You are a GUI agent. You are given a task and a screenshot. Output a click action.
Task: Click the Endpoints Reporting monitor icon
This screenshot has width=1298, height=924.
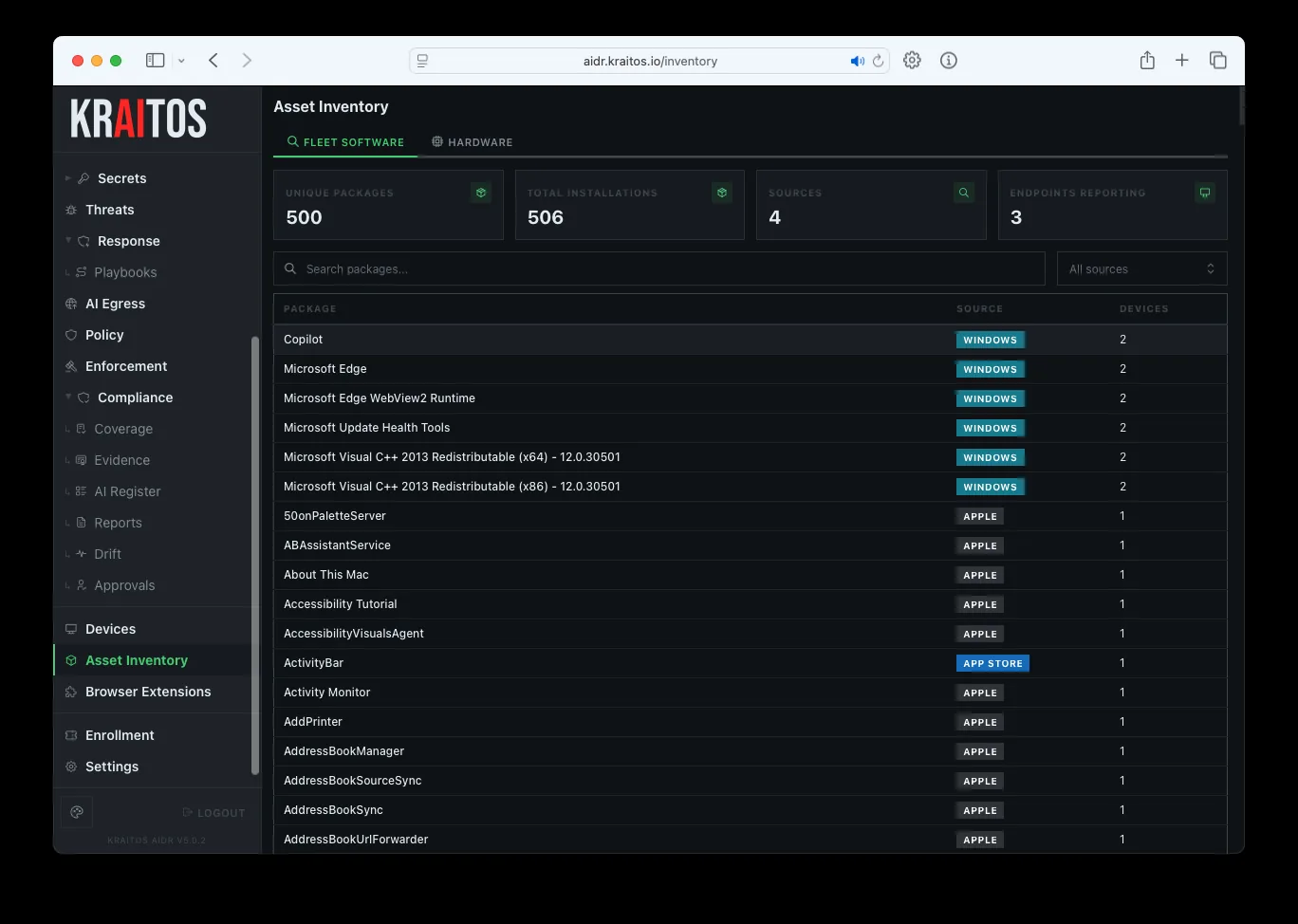click(x=1205, y=193)
